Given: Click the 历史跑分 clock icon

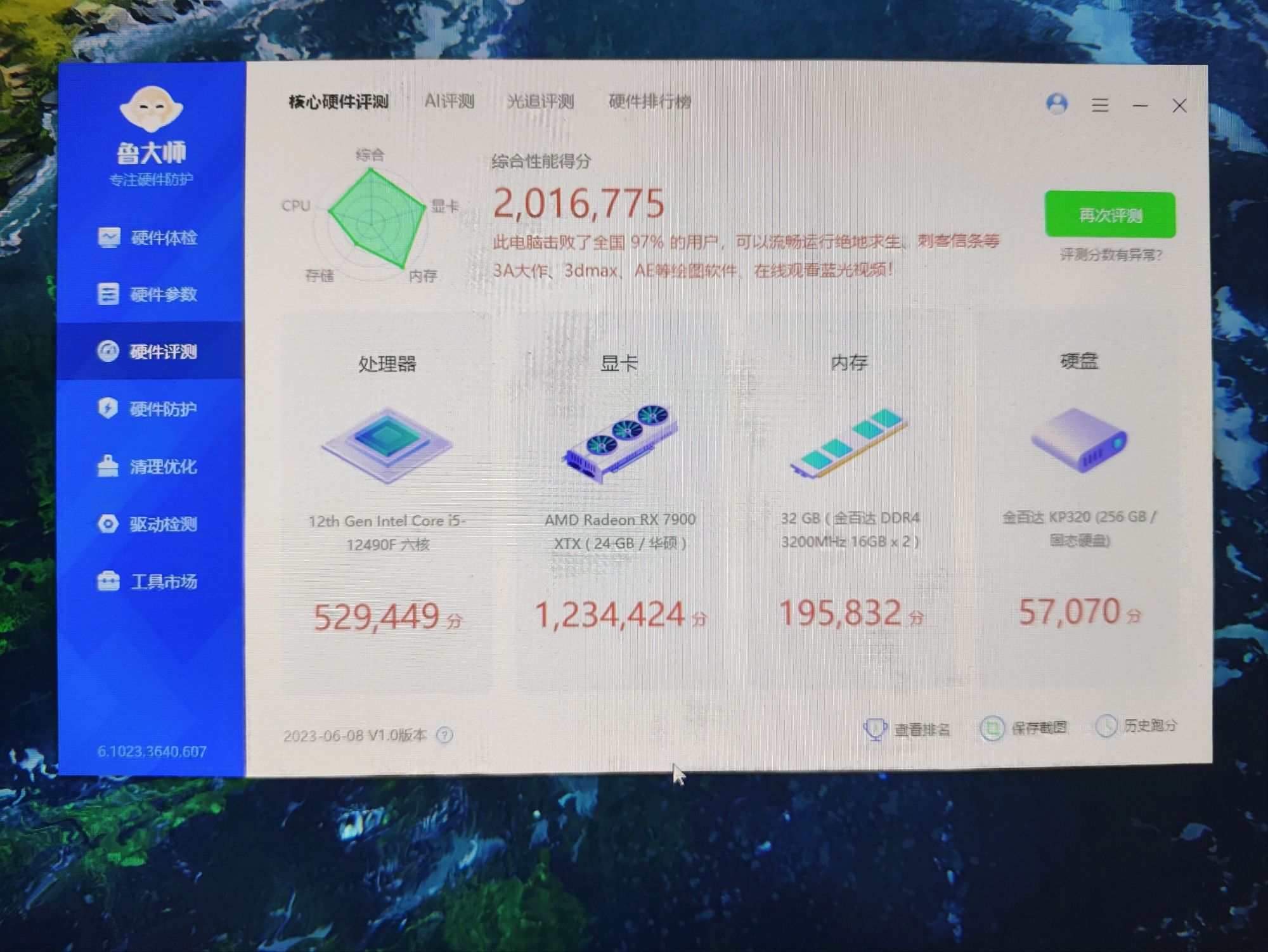Looking at the screenshot, I should pos(1106,726).
